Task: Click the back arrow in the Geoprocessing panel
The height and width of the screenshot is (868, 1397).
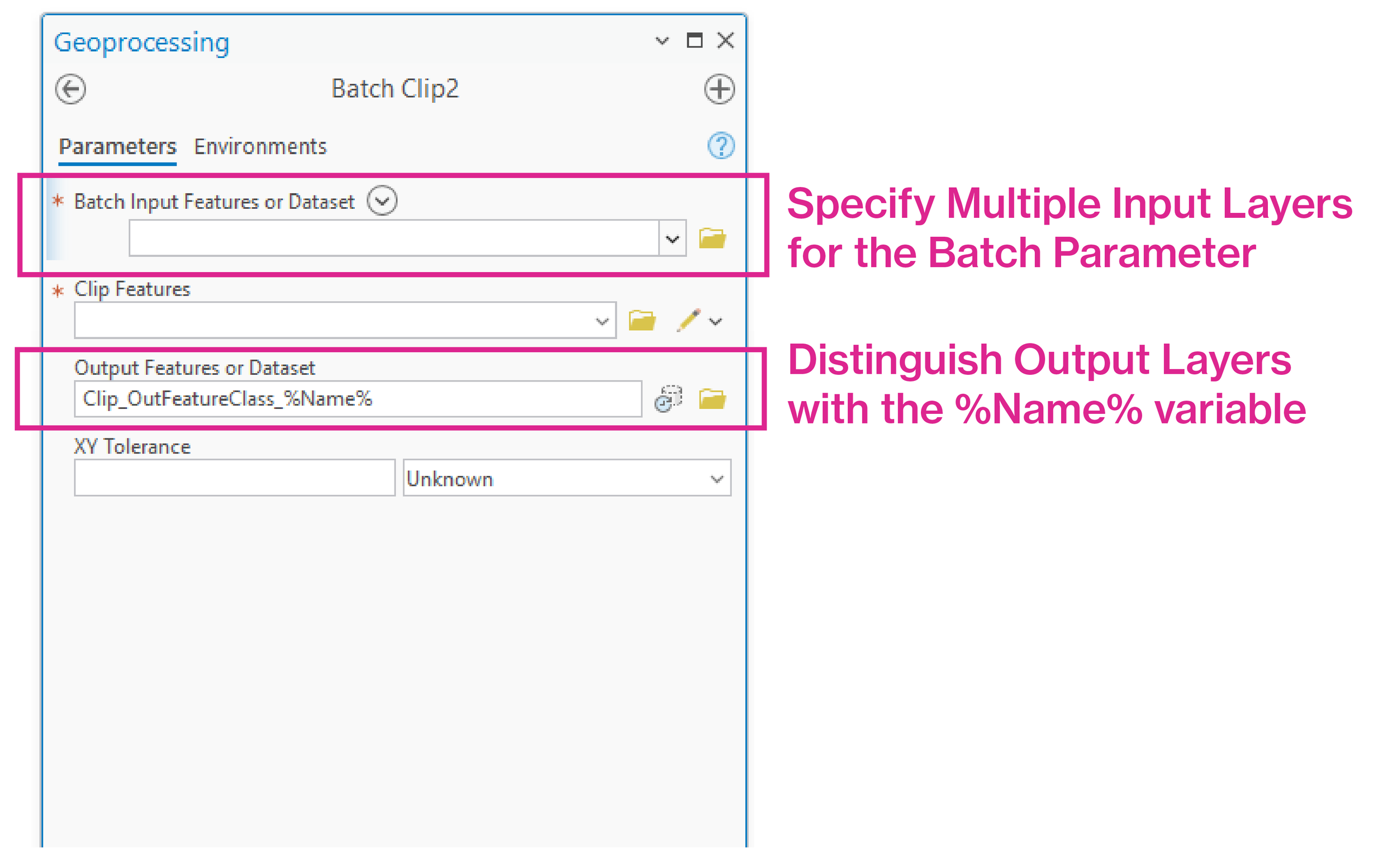Action: (70, 88)
